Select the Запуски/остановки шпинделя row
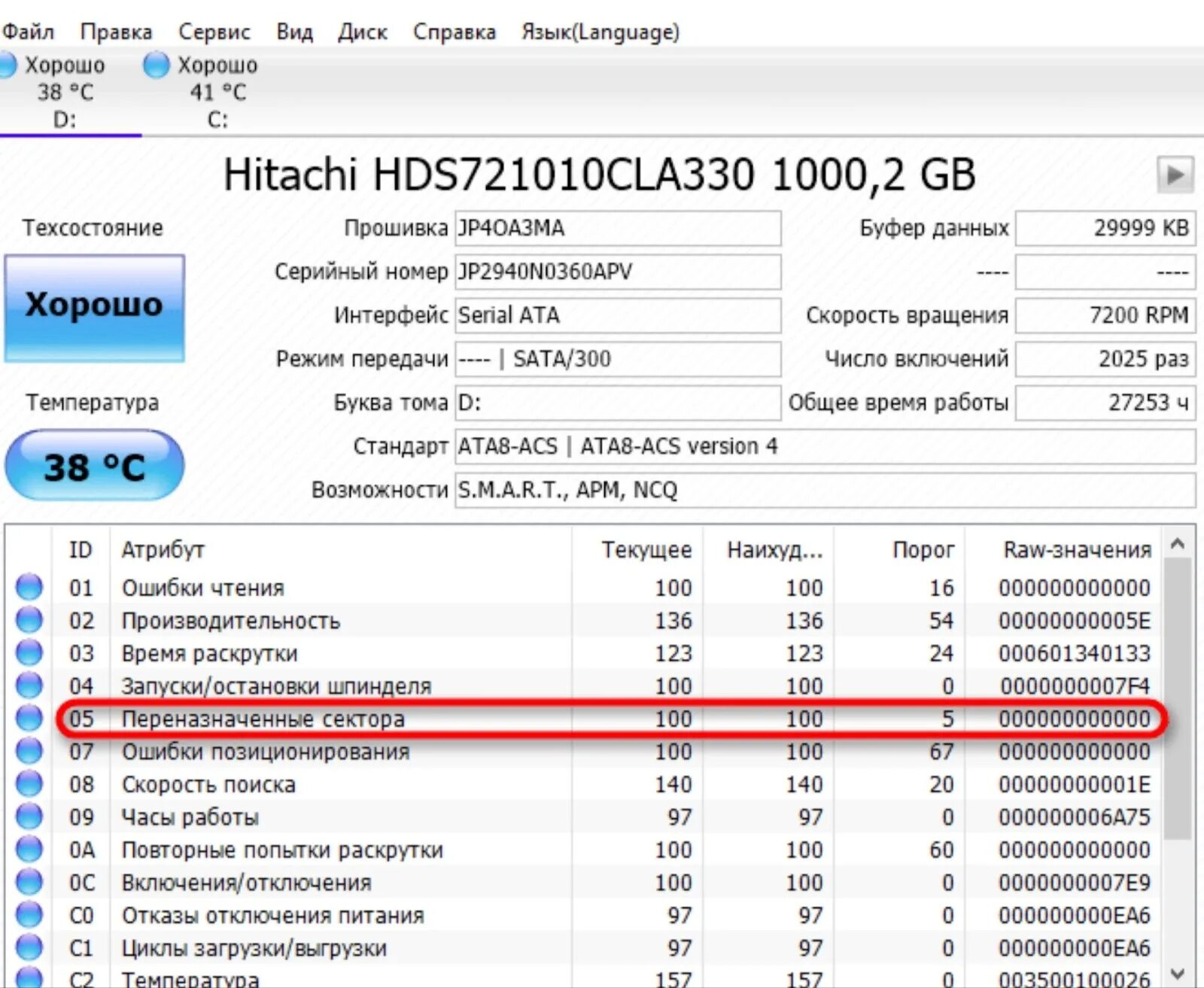1204x988 pixels. (585, 686)
